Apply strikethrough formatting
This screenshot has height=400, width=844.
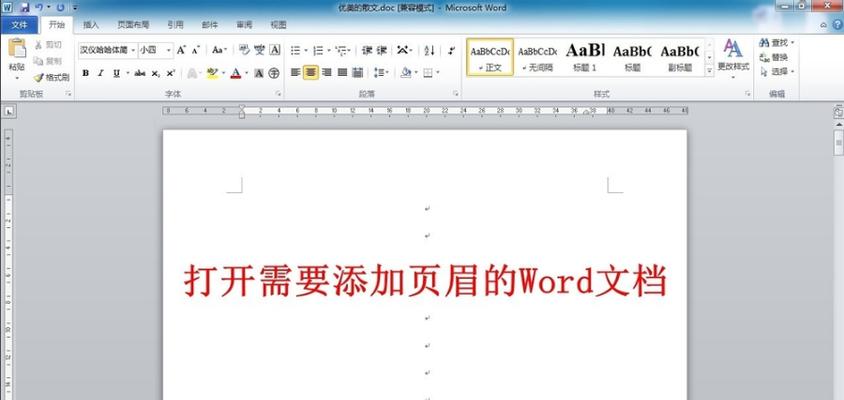(x=140, y=73)
